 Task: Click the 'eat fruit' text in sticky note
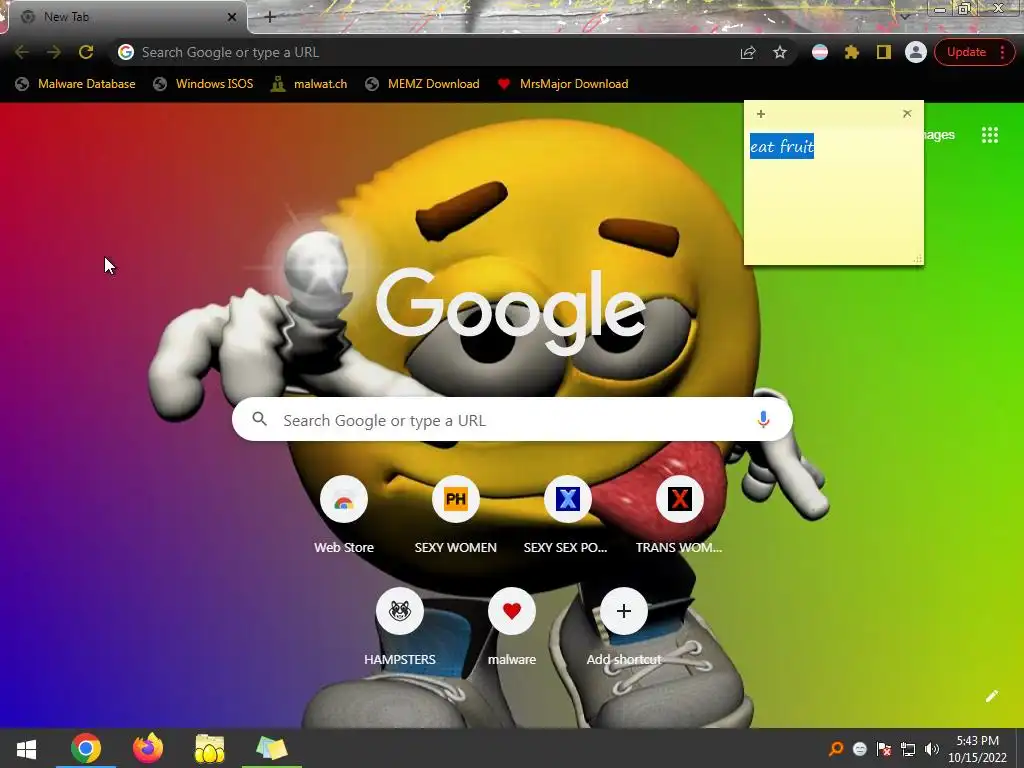pos(782,146)
